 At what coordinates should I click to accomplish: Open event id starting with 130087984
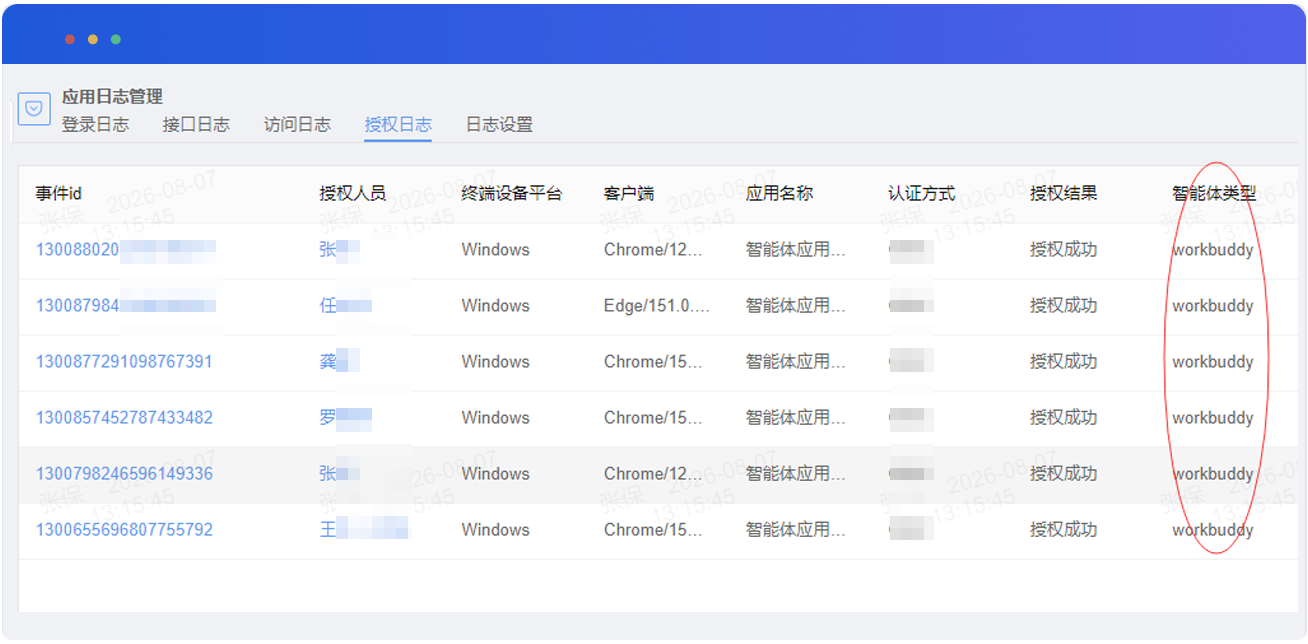tap(126, 306)
